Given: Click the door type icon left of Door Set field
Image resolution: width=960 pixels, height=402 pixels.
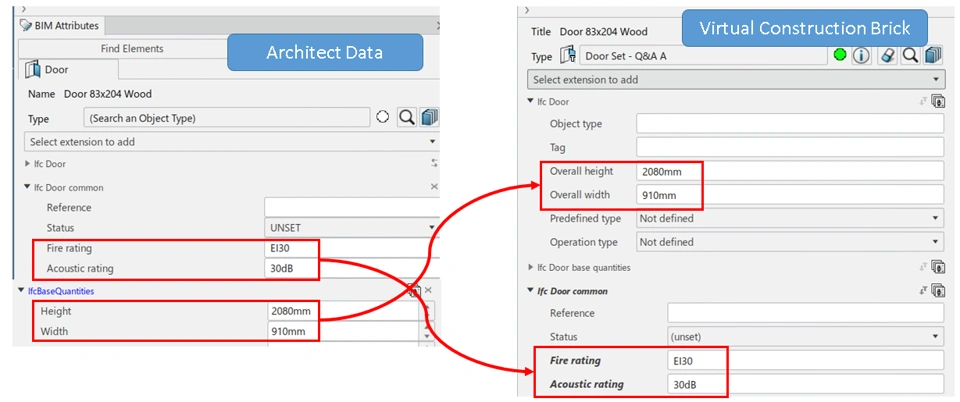Looking at the screenshot, I should tap(568, 56).
